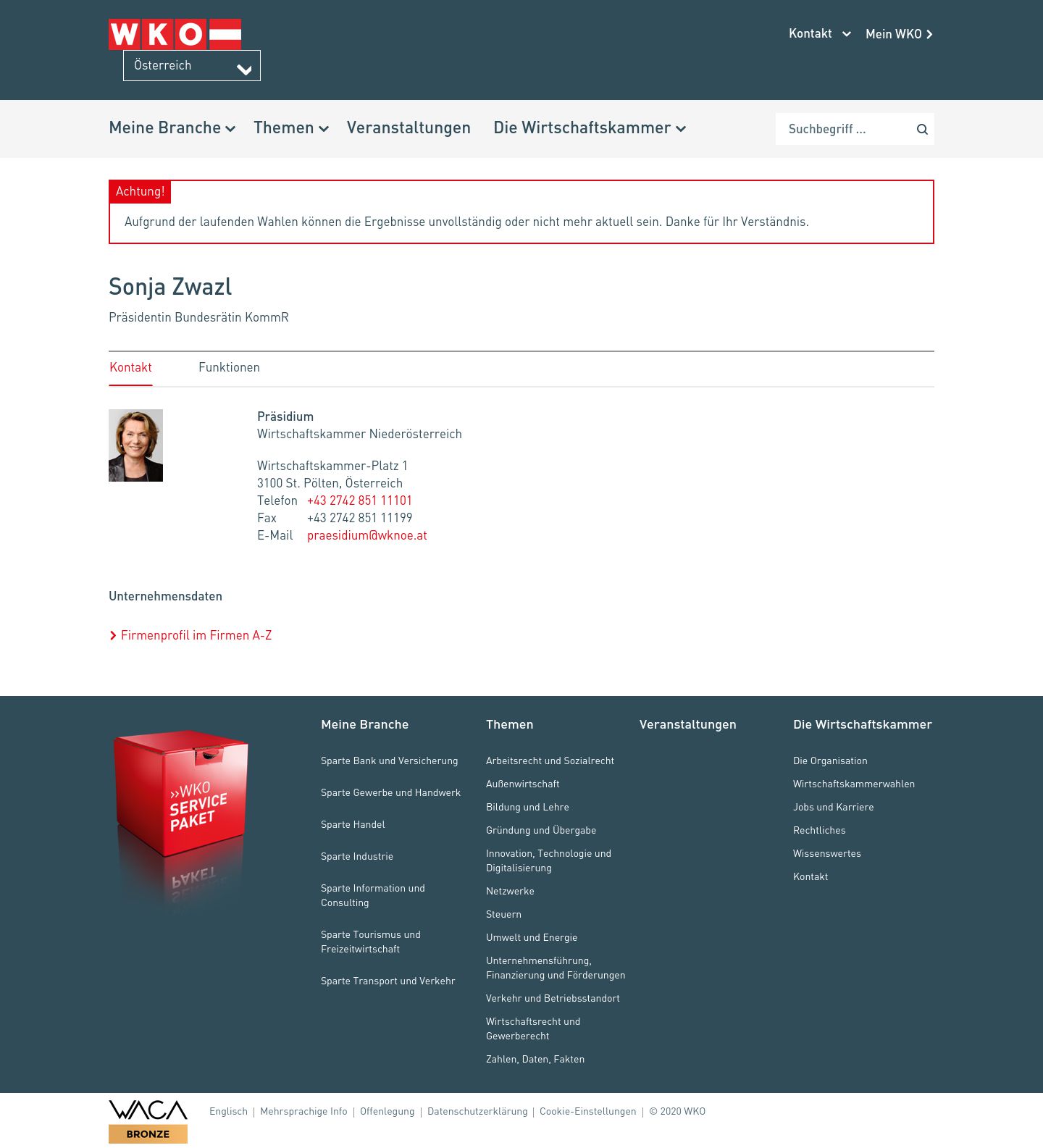Open Mehrsprachige Info
The width and height of the screenshot is (1043, 1148).
pos(303,1111)
